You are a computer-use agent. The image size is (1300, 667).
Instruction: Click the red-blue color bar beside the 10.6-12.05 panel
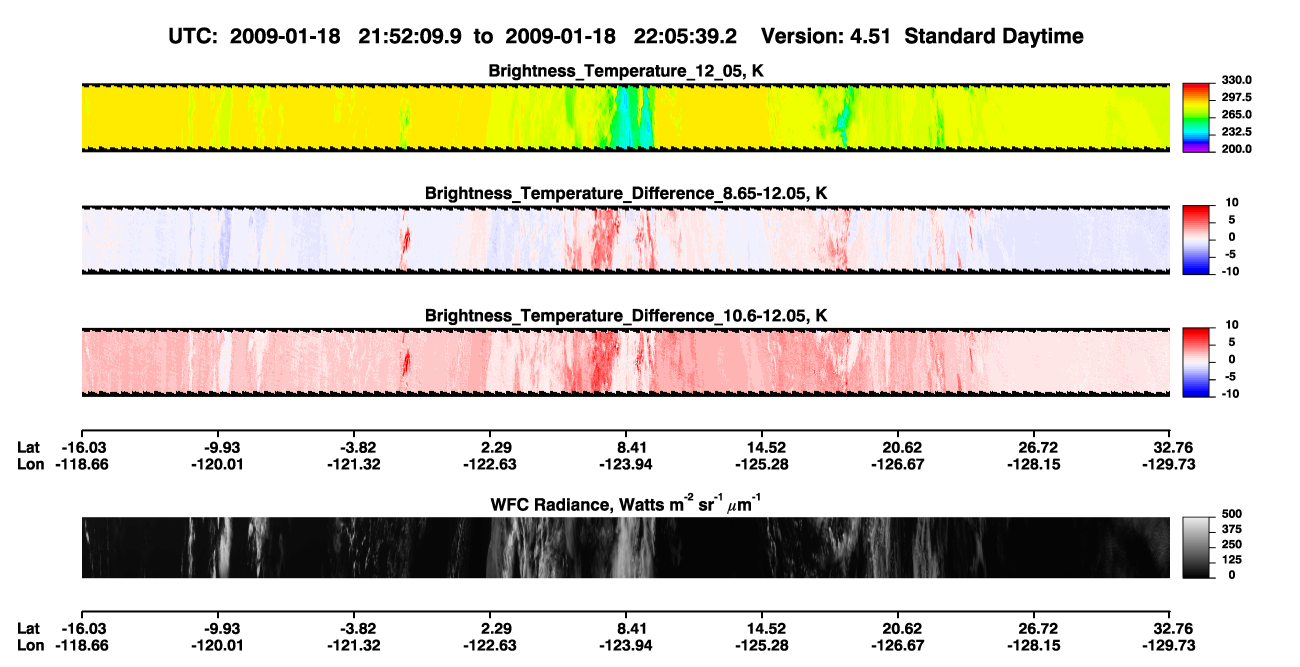click(1197, 364)
